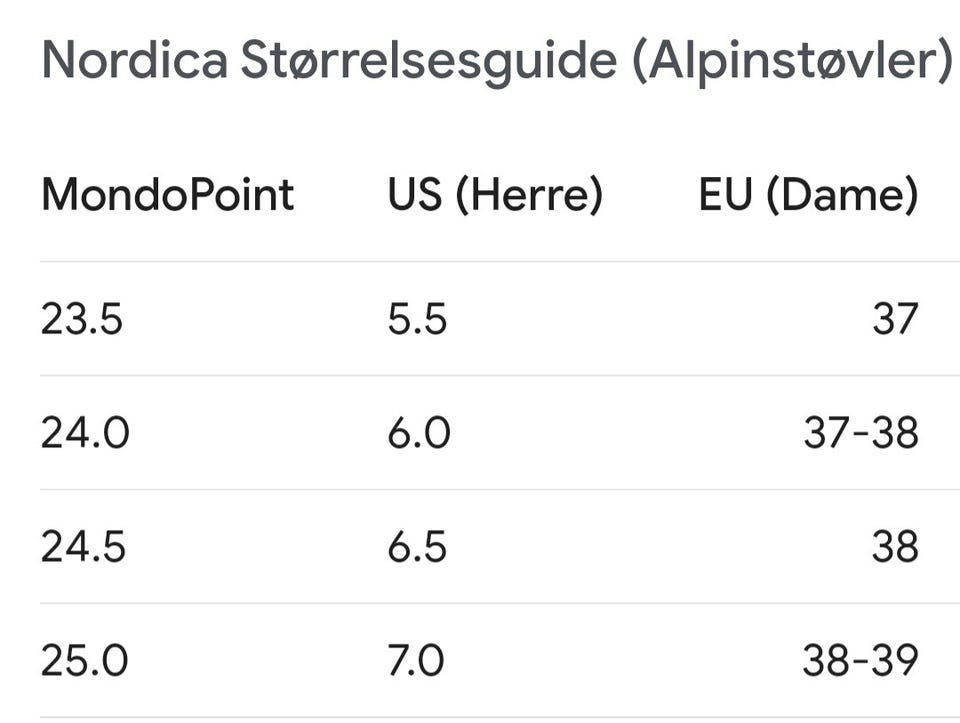Click the US size 6.0 cell
The image size is (960, 723).
click(419, 434)
